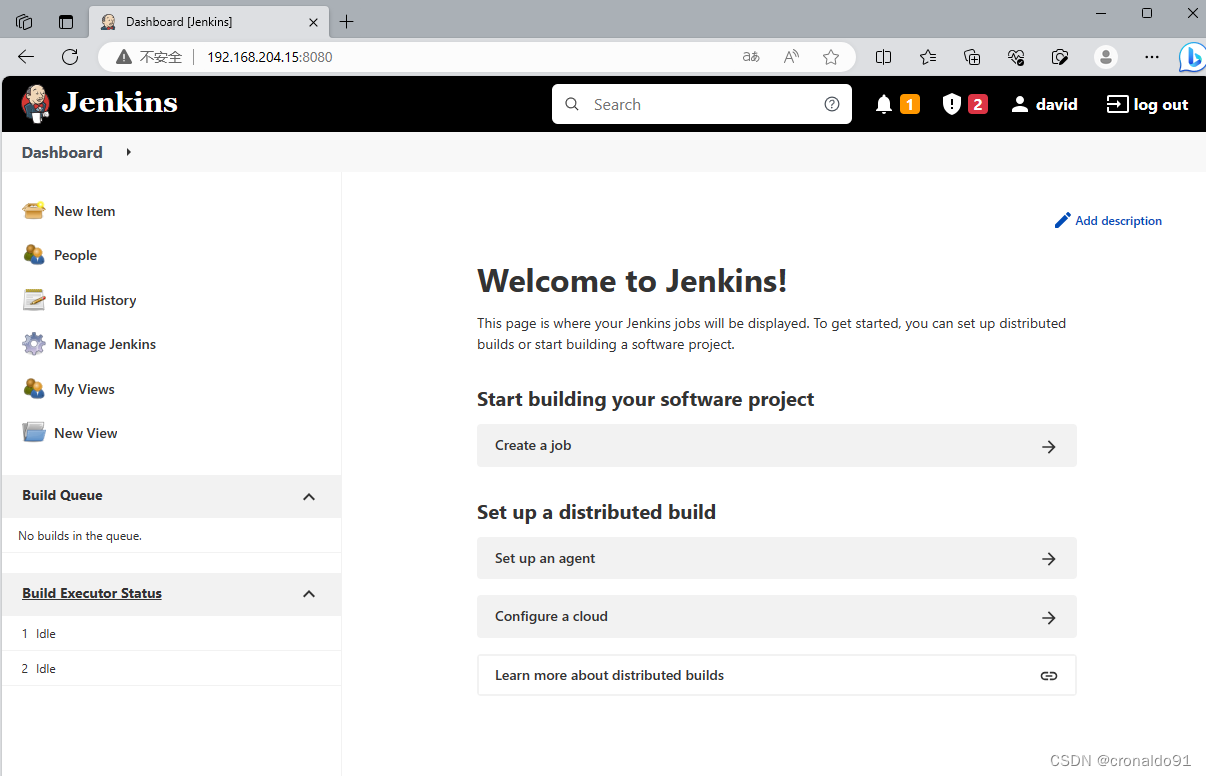Open browser collections icon
This screenshot has height=776, width=1206.
pos(972,57)
